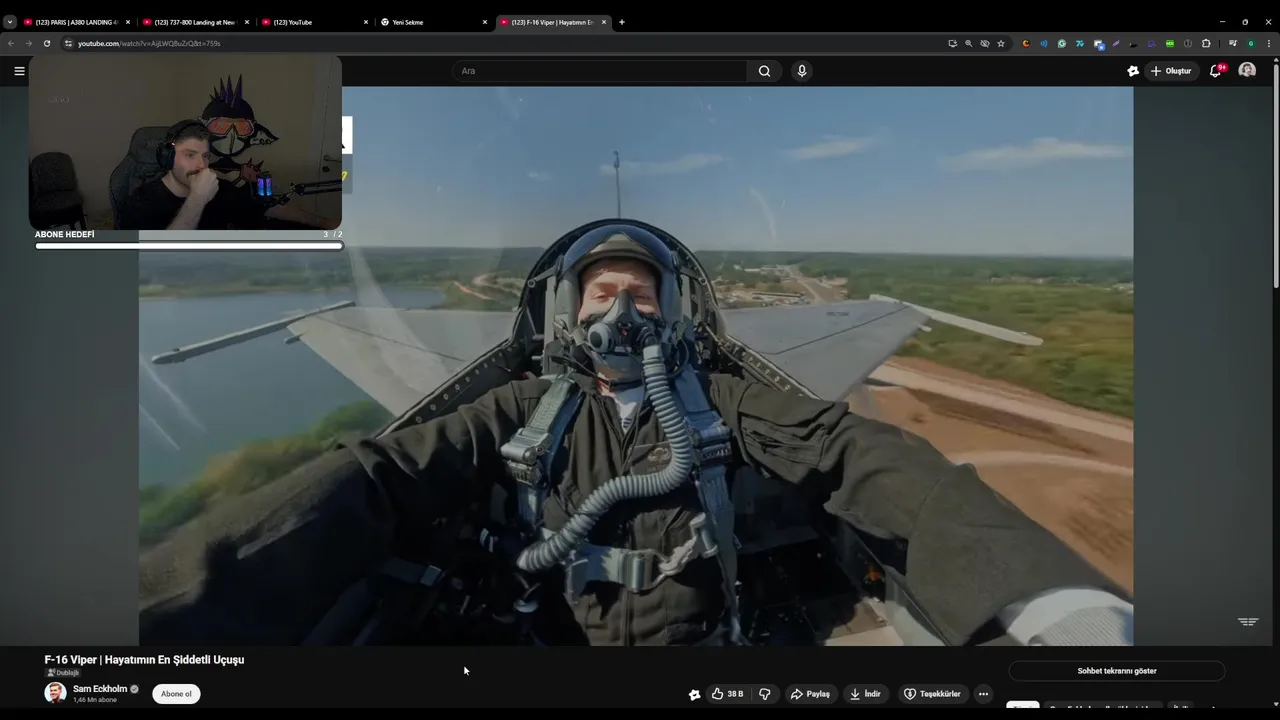The height and width of the screenshot is (720, 1280).
Task: Click the lines icon at video bottom-right
Action: pos(1248,622)
